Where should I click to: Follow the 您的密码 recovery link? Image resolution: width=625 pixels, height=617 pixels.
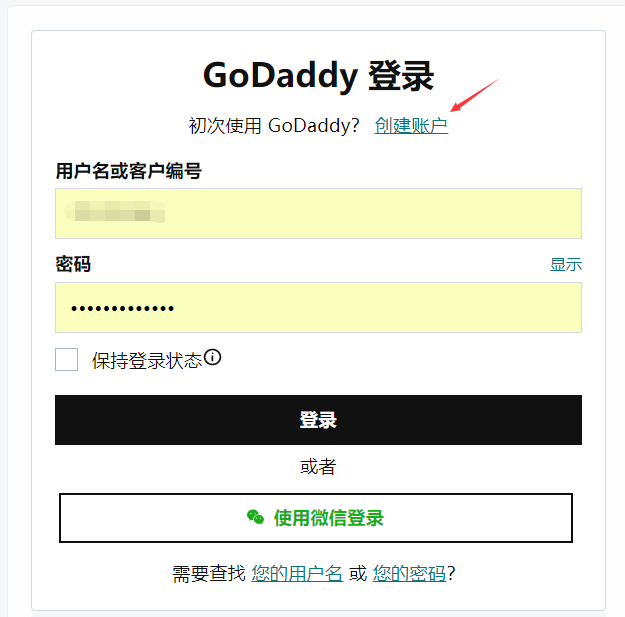click(409, 574)
